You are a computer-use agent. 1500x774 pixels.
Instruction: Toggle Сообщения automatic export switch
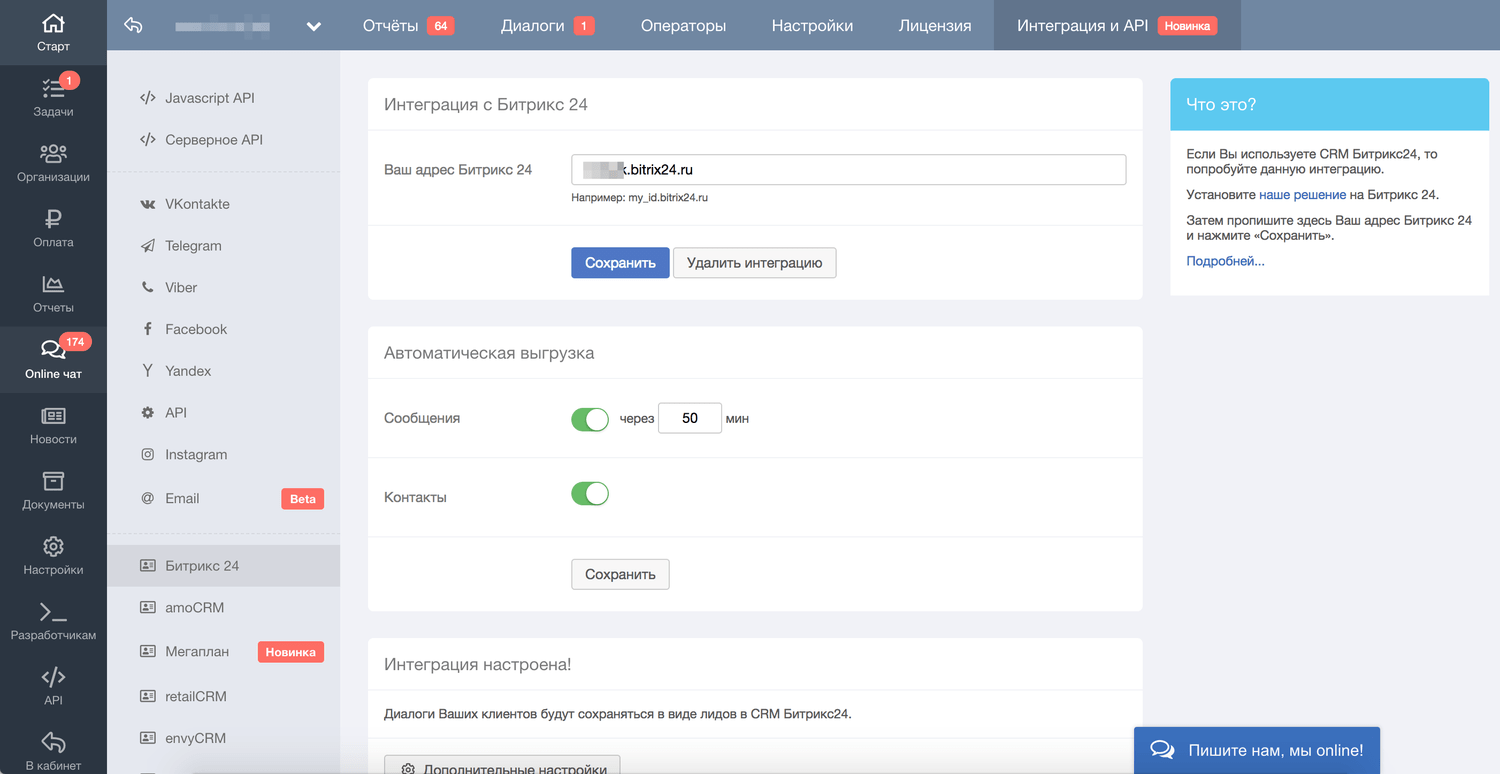pos(590,419)
